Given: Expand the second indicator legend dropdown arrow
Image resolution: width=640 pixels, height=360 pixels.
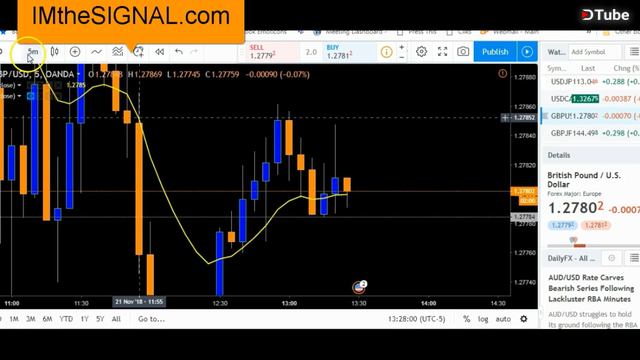Looking at the screenshot, I should (19, 96).
